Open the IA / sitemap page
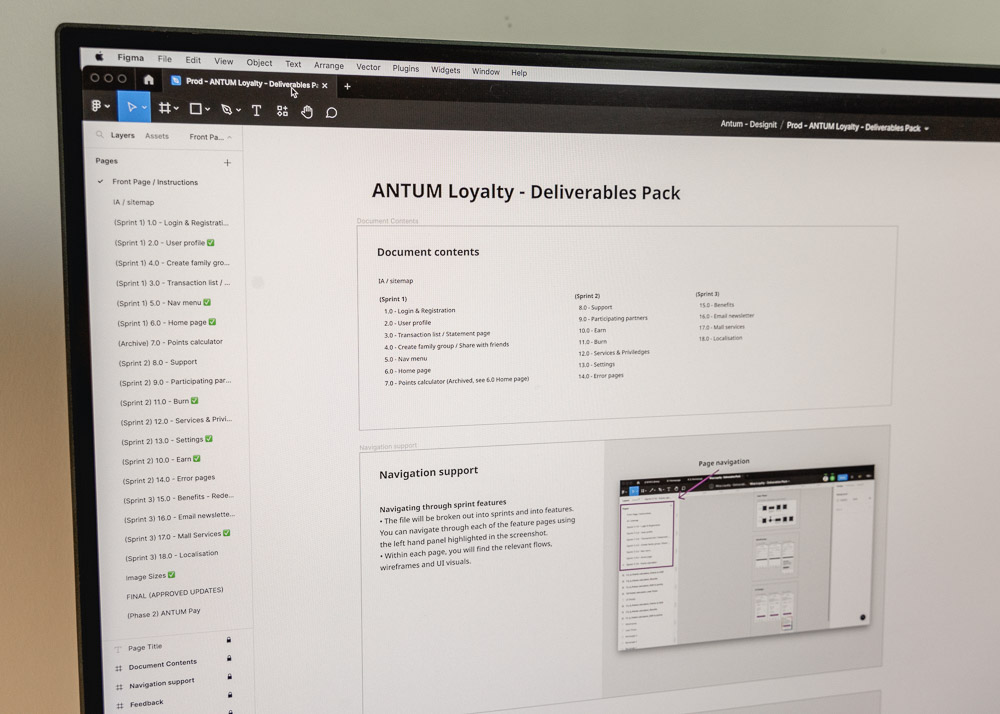 [133, 203]
